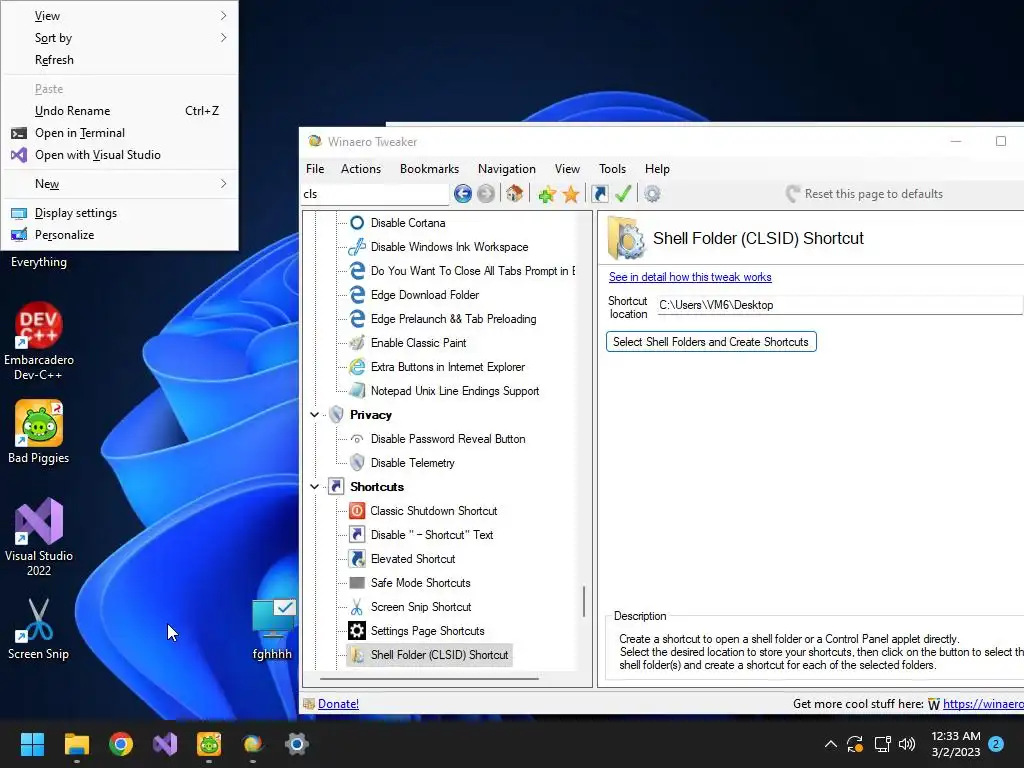
Task: Click the greyed forward arrow in Winaero toolbar
Action: 486,194
